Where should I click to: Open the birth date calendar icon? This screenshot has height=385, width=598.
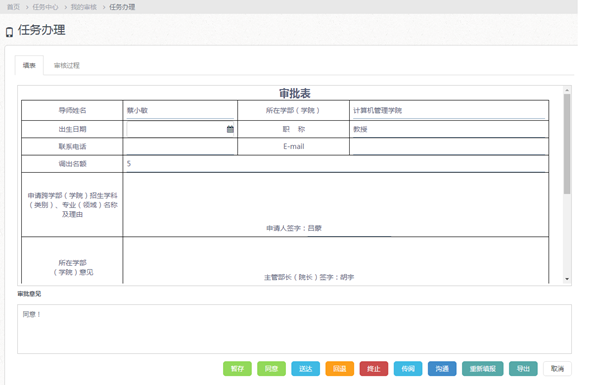pos(230,129)
